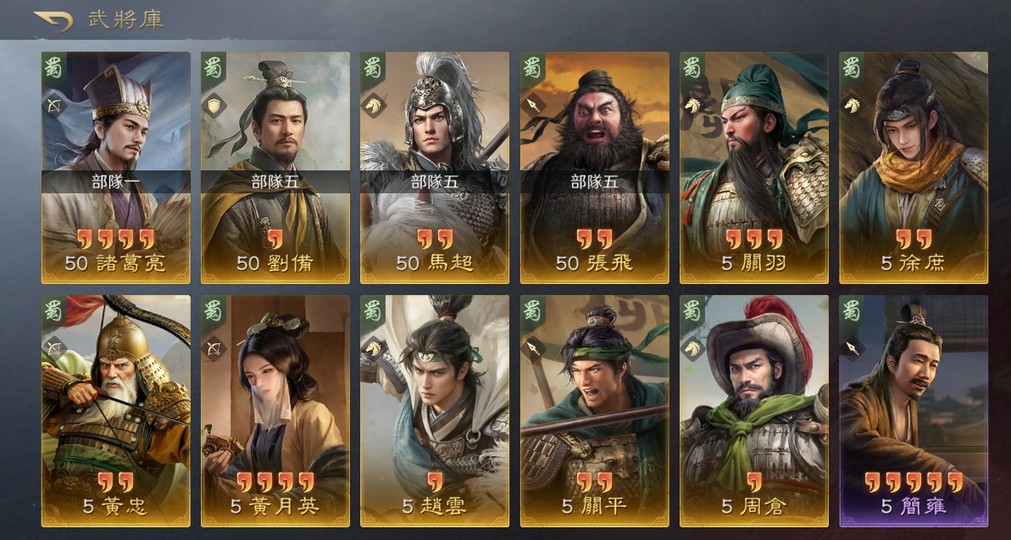The image size is (1011, 540).
Task: Click the 5 關羽 name label
Action: 754,263
